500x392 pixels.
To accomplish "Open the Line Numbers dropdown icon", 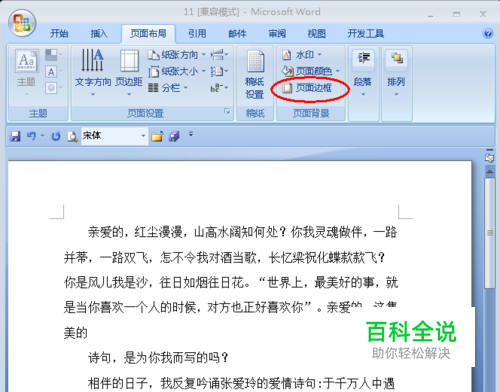I will coord(219,71).
